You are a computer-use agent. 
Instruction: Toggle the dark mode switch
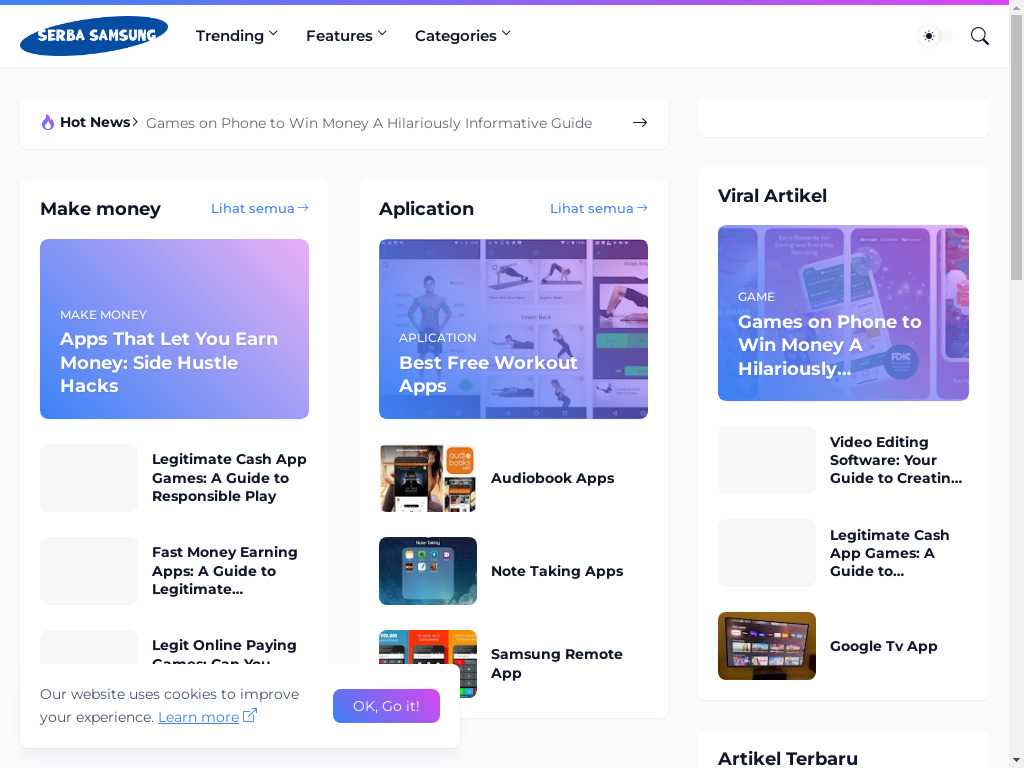935,36
